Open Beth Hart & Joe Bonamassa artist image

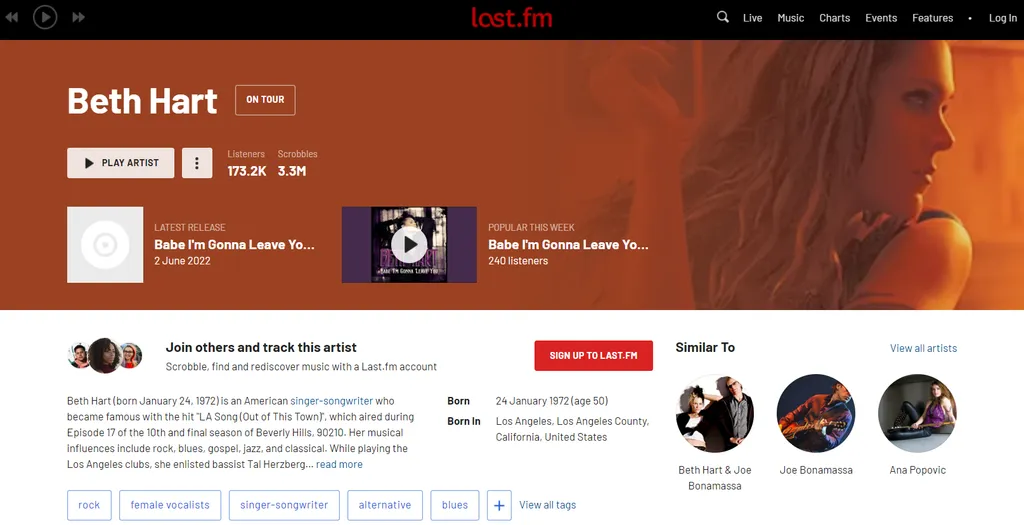pos(714,413)
